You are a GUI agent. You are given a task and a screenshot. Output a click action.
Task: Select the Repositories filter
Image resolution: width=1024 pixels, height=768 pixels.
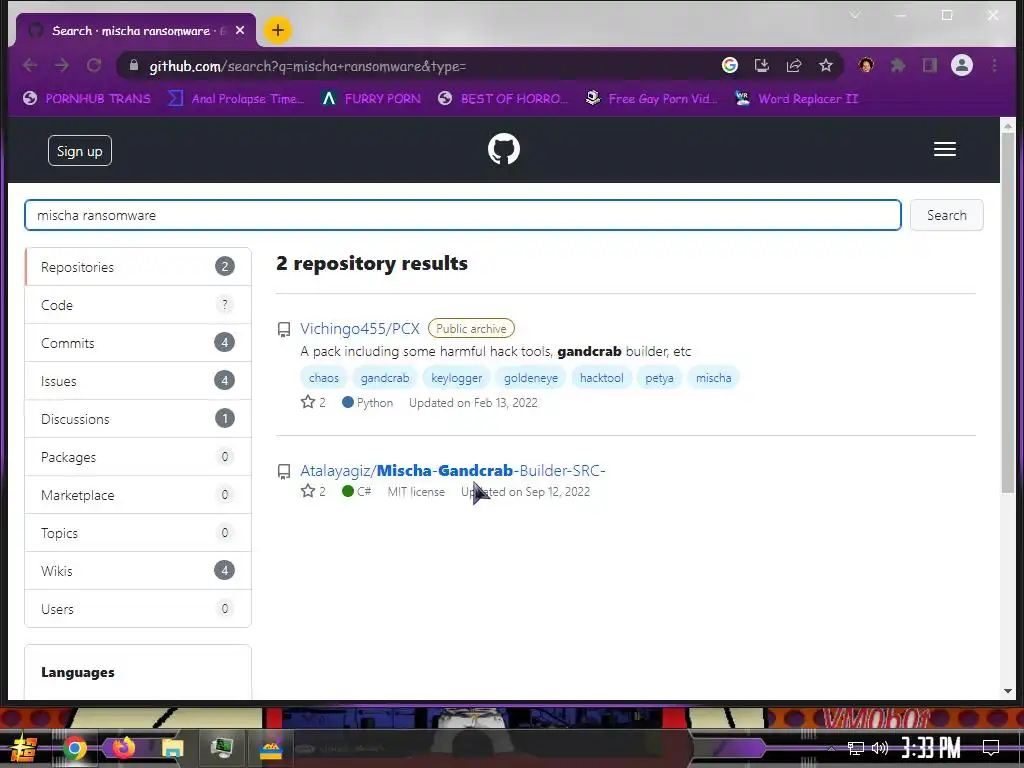coord(138,266)
